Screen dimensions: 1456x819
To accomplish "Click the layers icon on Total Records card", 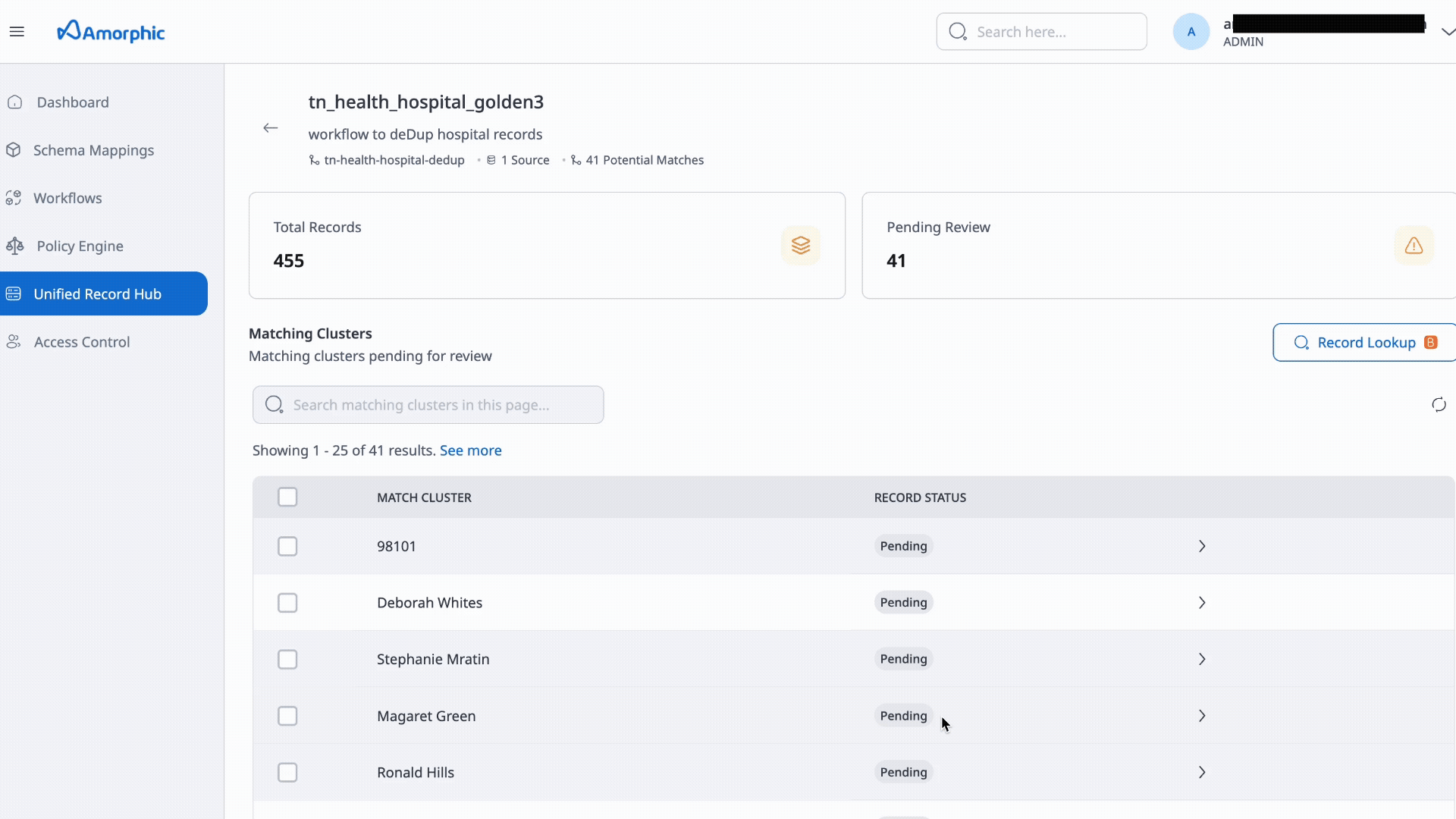I will [x=801, y=245].
